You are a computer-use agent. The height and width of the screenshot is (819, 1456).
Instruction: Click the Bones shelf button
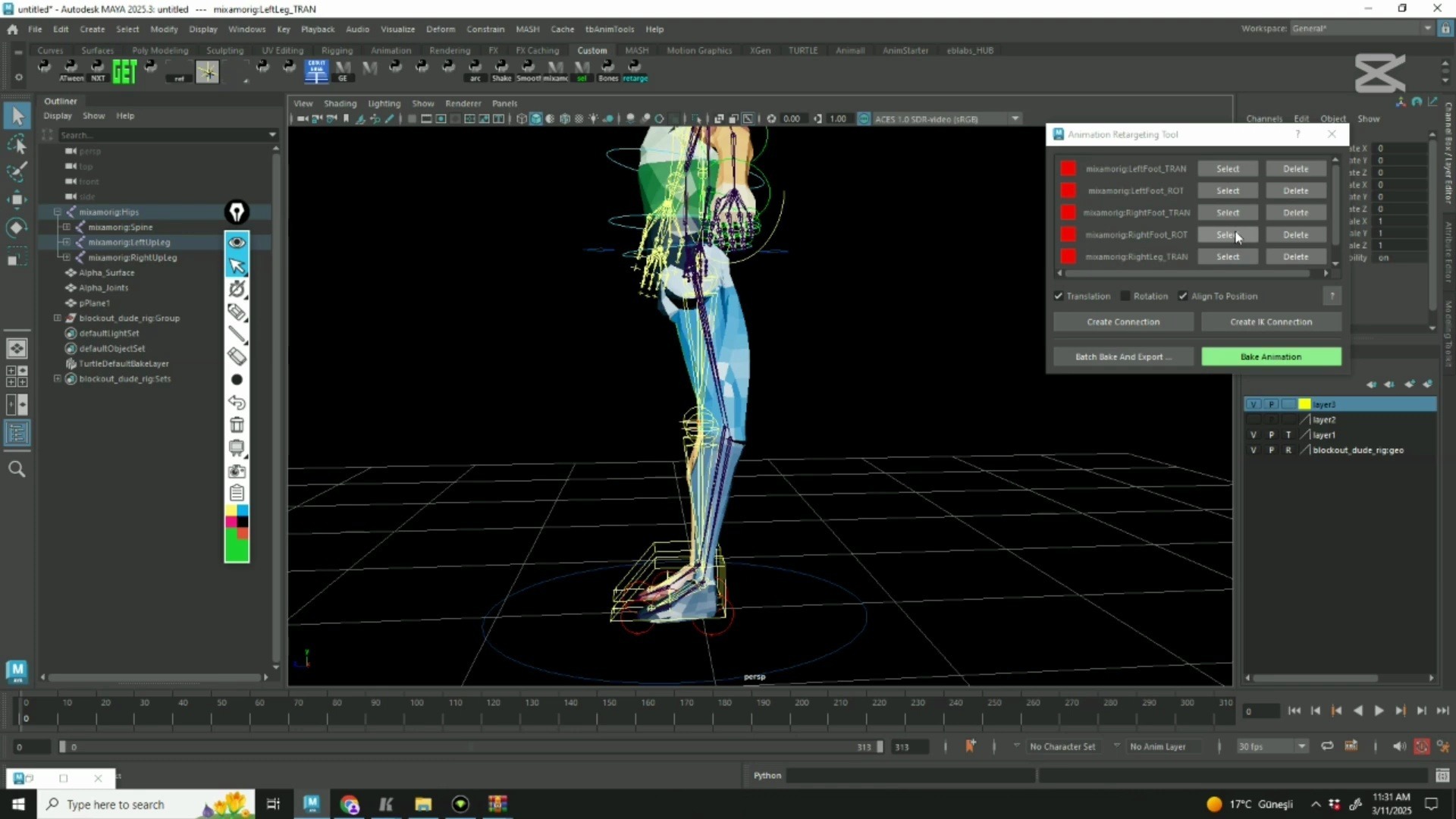pyautogui.click(x=608, y=71)
